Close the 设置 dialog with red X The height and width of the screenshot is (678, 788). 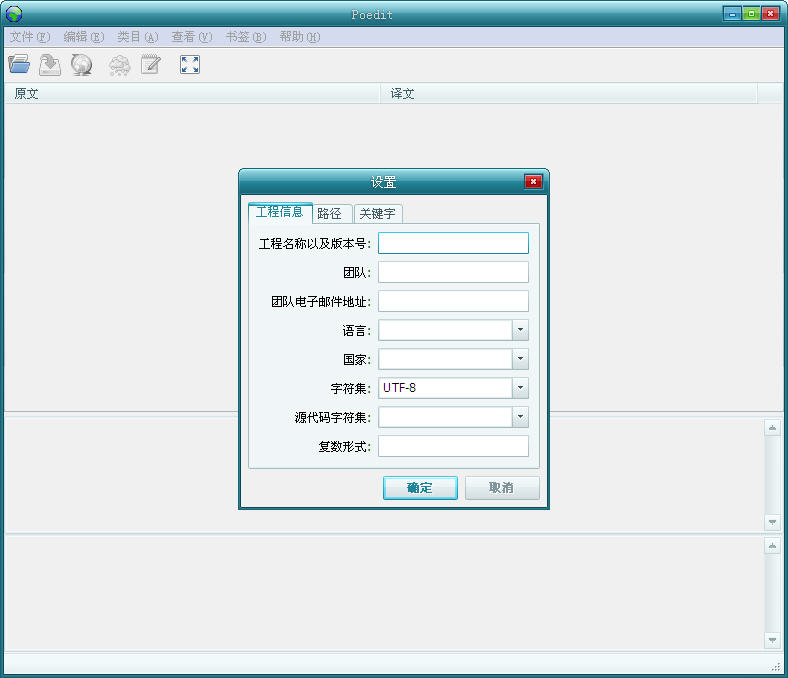coord(533,181)
